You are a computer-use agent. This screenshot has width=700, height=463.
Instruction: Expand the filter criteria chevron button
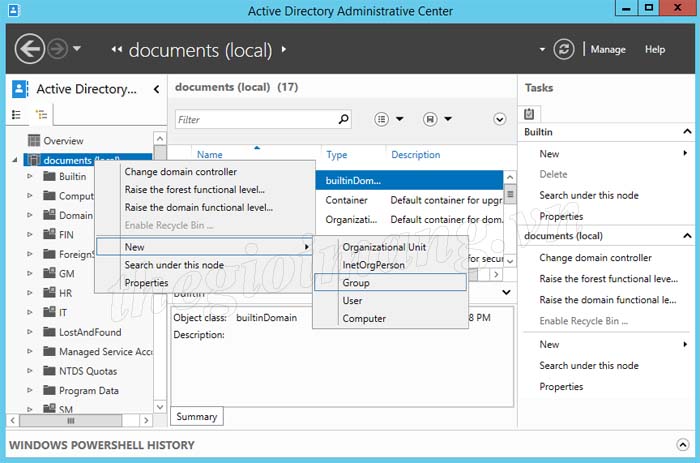click(500, 119)
